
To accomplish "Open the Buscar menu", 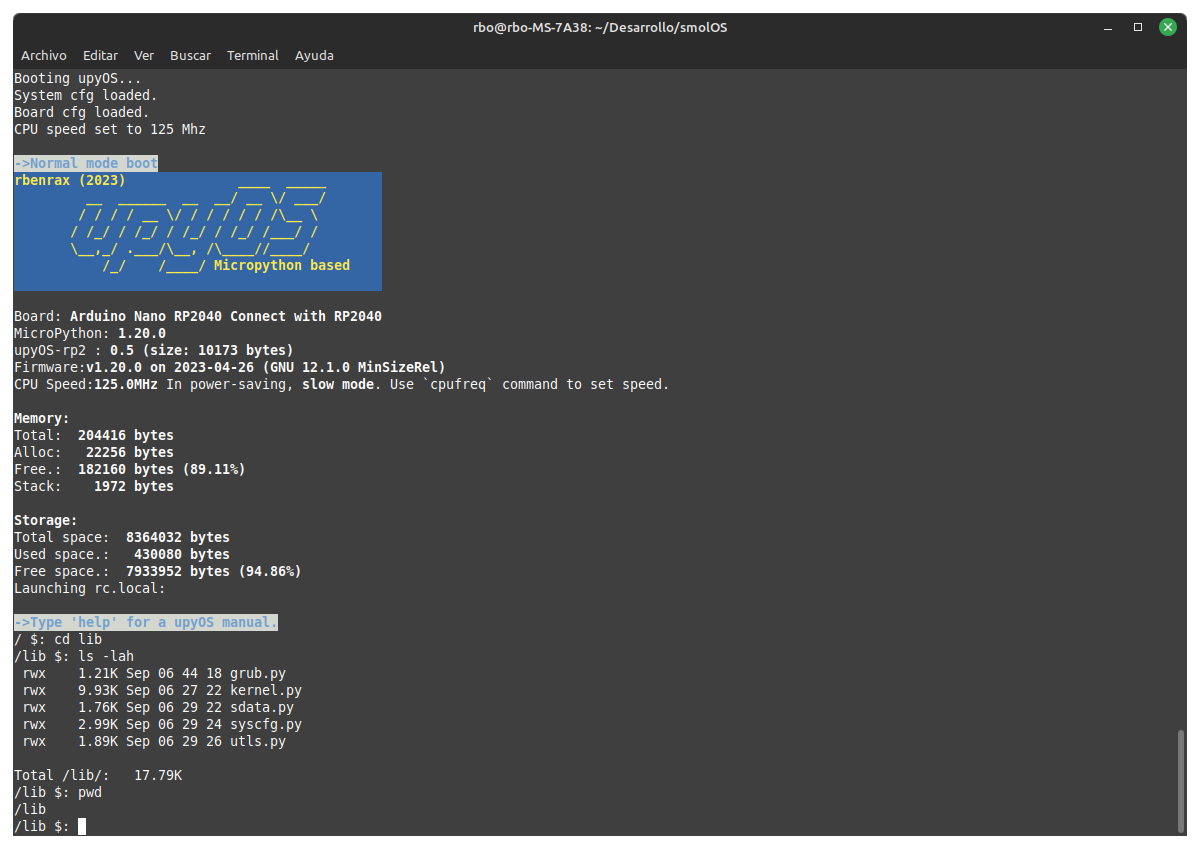I will click(x=190, y=55).
